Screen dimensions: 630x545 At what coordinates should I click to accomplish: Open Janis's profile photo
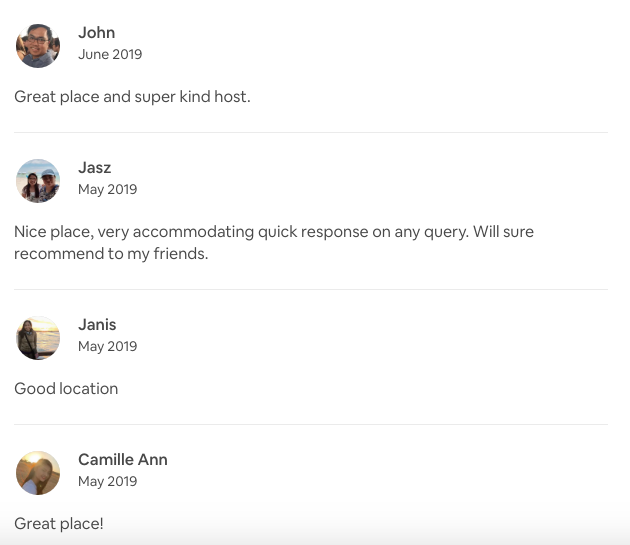[38, 337]
